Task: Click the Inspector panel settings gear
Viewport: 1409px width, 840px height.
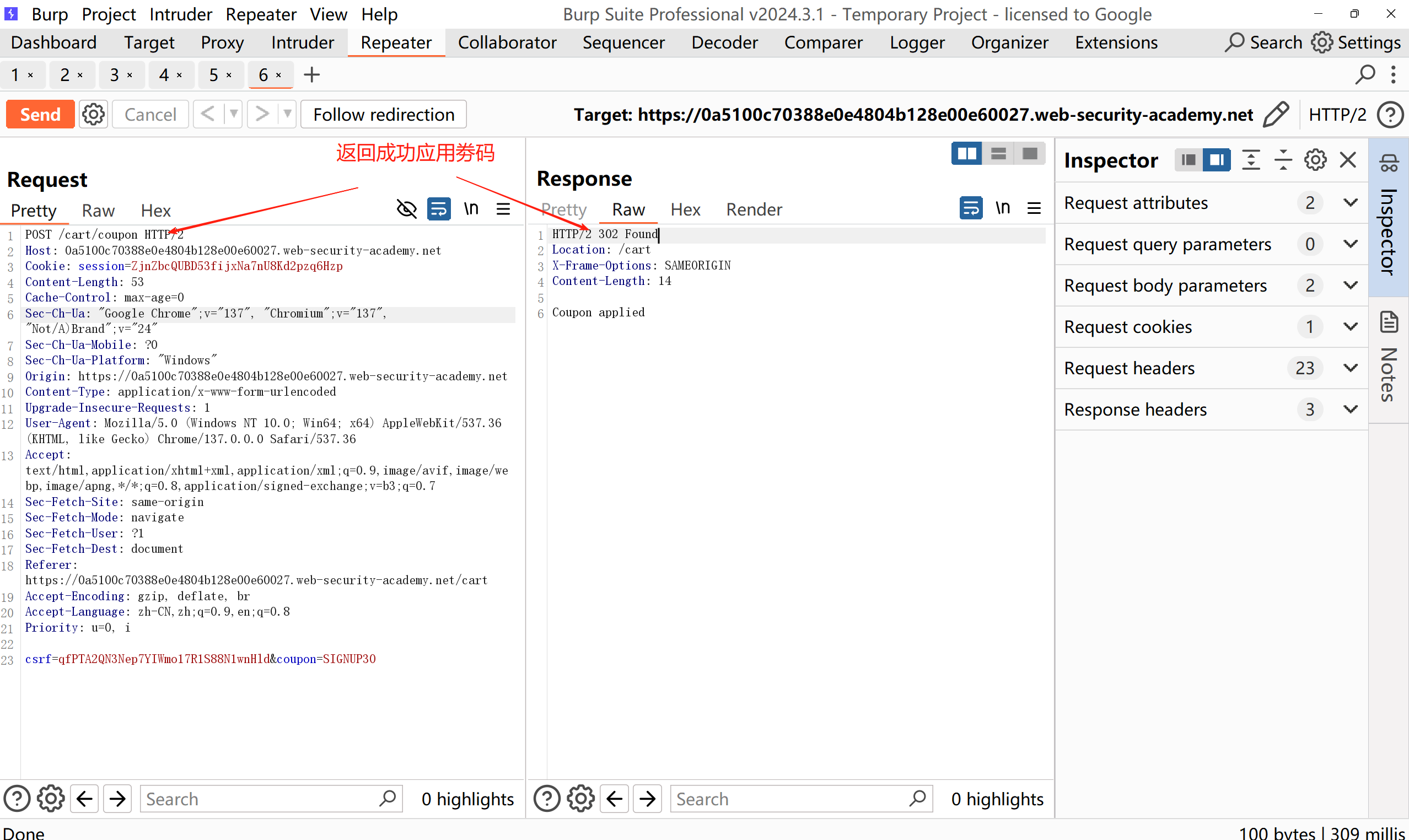Action: tap(1315, 160)
